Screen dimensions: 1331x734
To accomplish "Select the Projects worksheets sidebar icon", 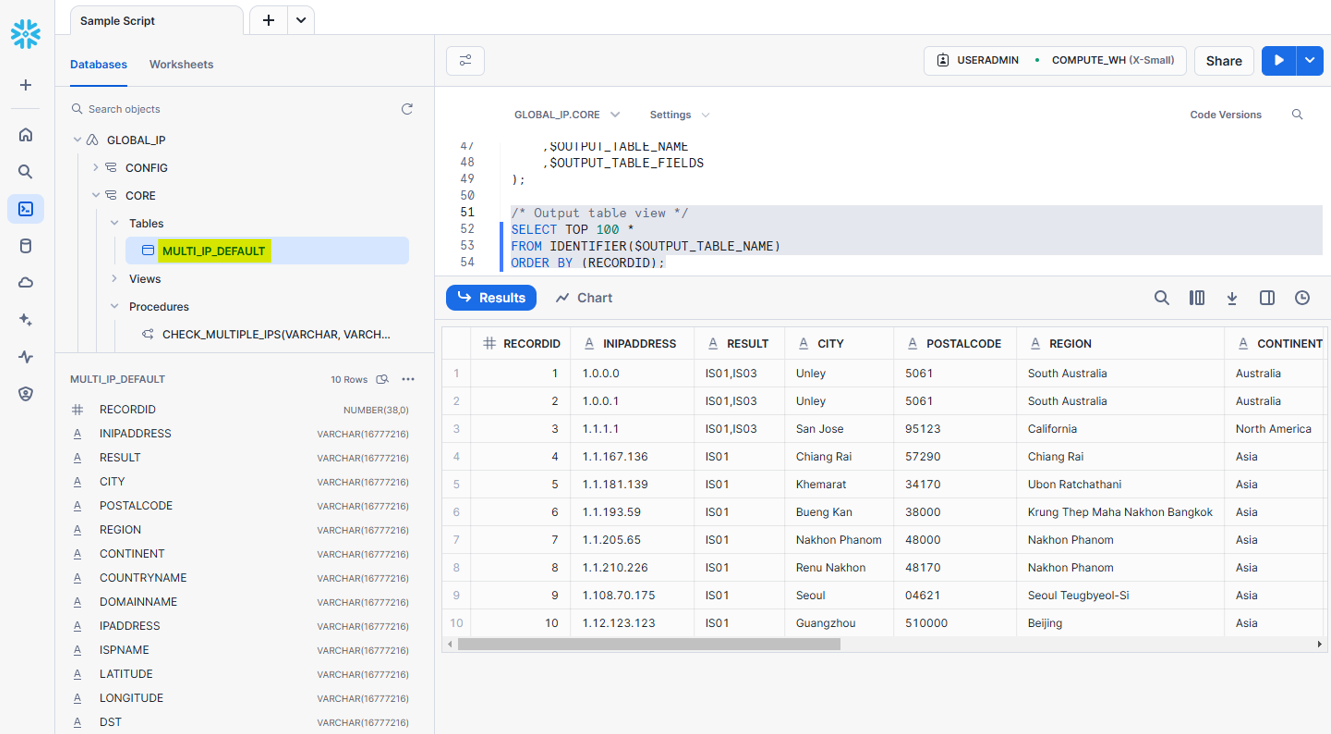I will [26, 209].
